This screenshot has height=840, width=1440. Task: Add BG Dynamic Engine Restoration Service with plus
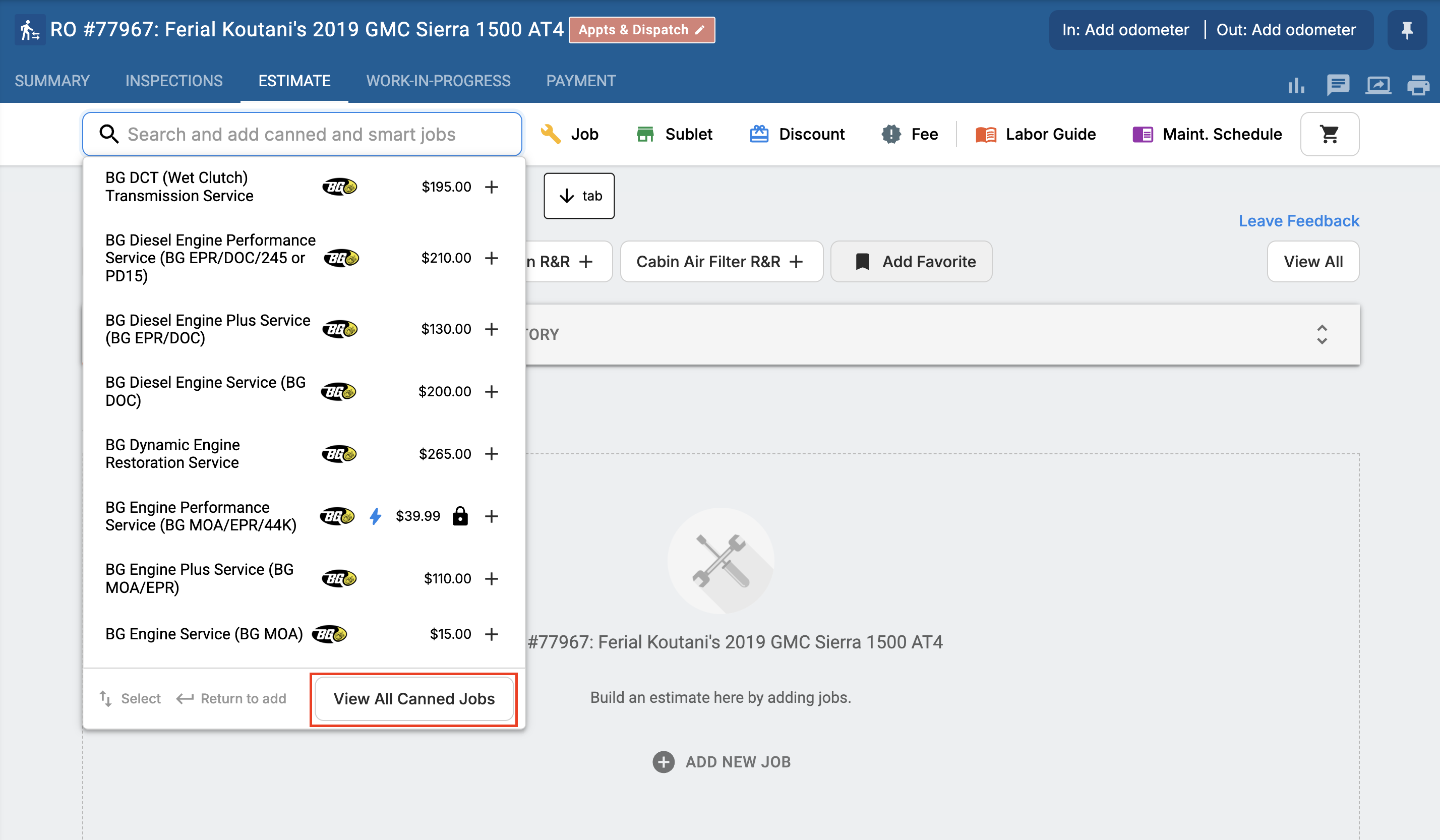point(492,454)
